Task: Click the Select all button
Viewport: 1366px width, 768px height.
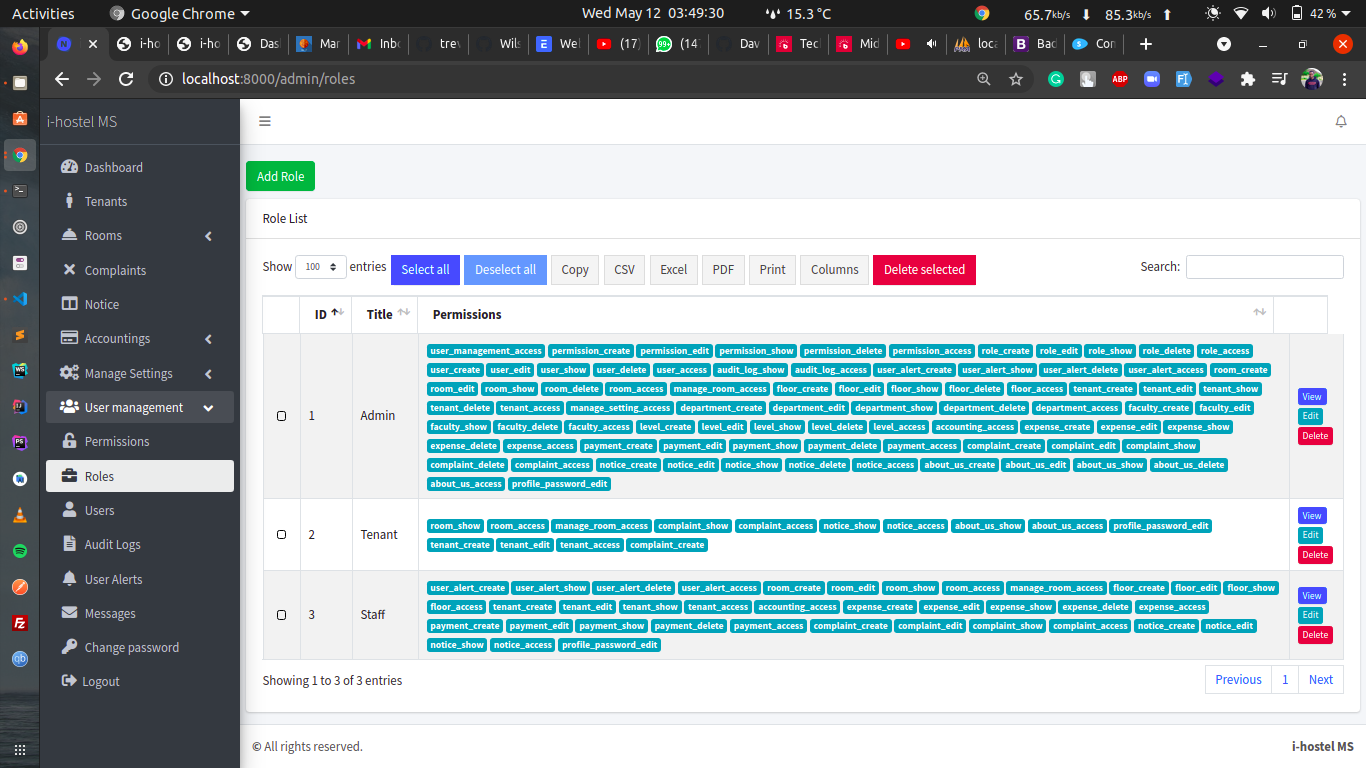Action: [425, 269]
